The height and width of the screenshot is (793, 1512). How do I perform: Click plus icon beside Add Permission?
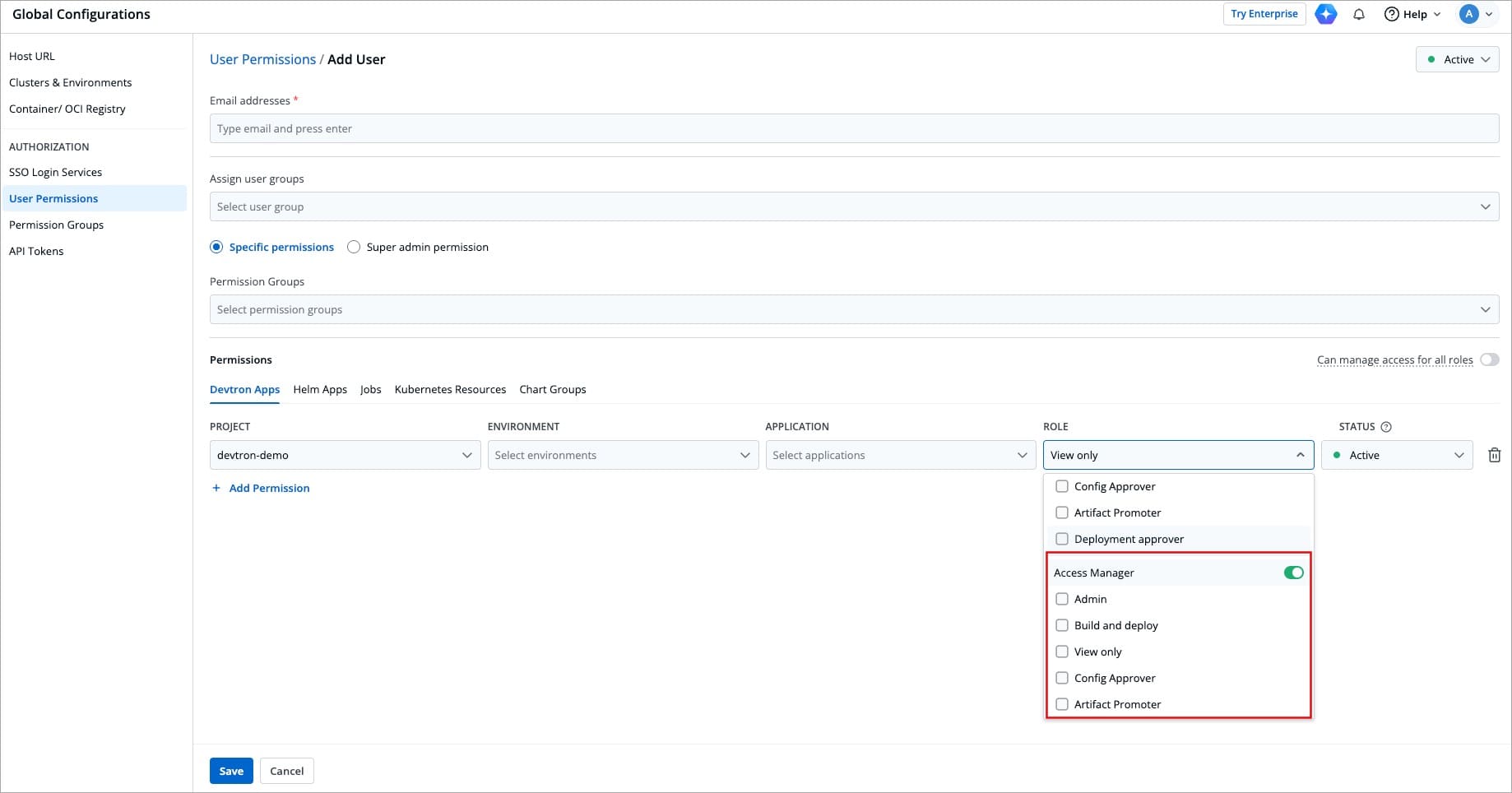click(216, 488)
